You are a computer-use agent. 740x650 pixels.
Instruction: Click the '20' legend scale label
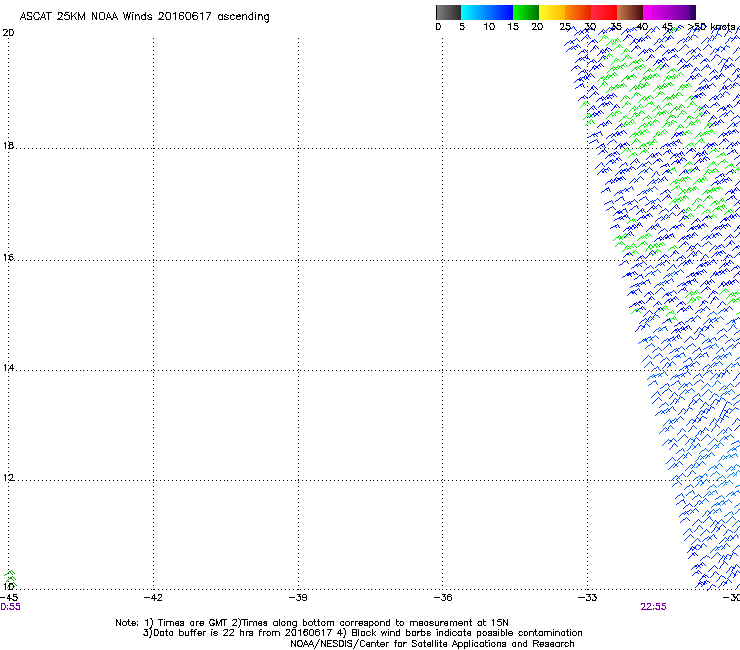coord(537,27)
